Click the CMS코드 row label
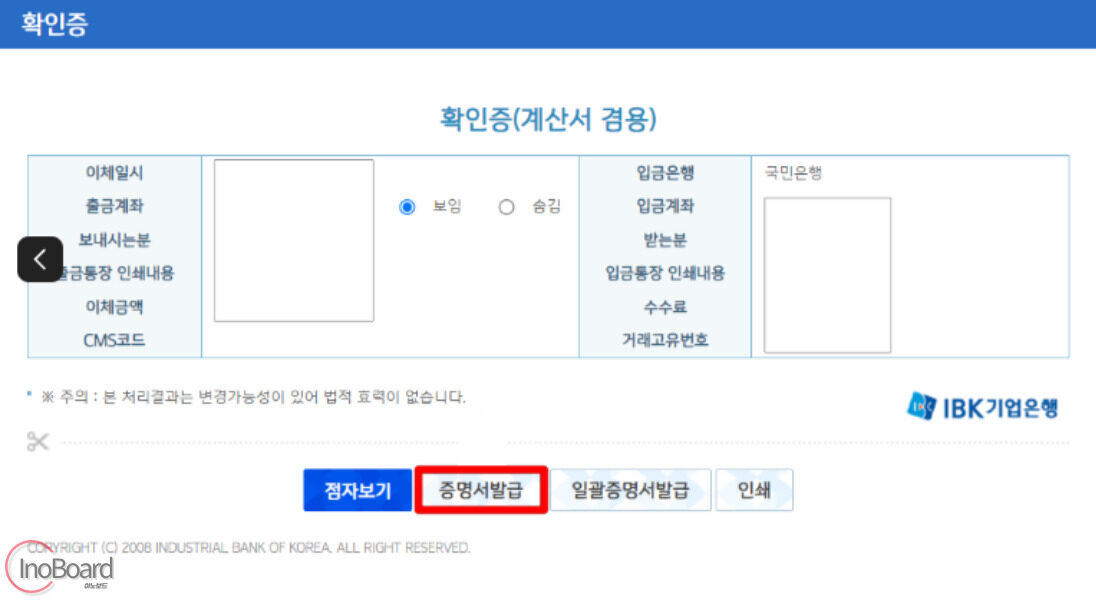Image resolution: width=1096 pixels, height=600 pixels. pyautogui.click(x=114, y=341)
